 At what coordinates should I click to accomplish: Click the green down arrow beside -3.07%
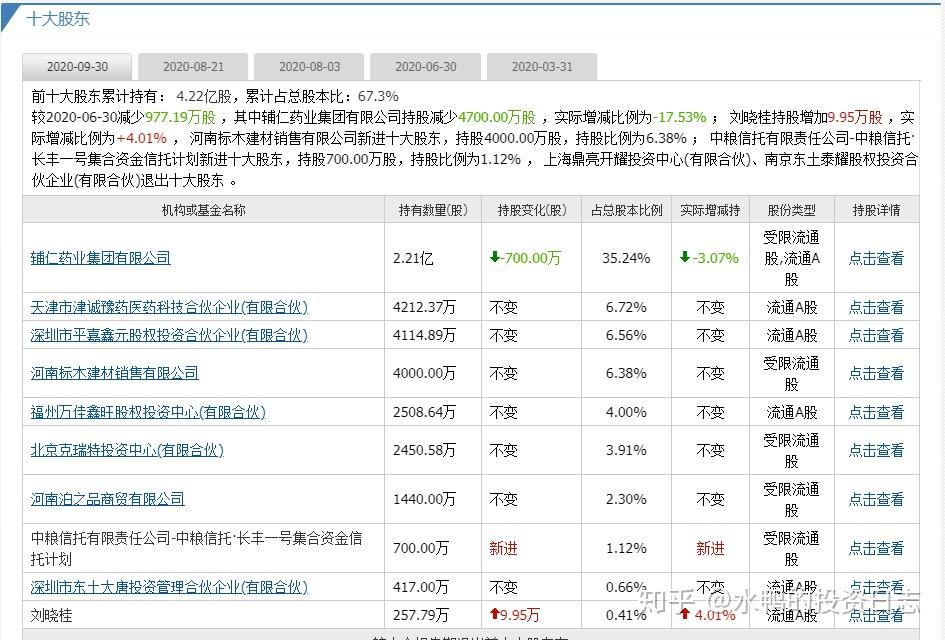pos(685,257)
